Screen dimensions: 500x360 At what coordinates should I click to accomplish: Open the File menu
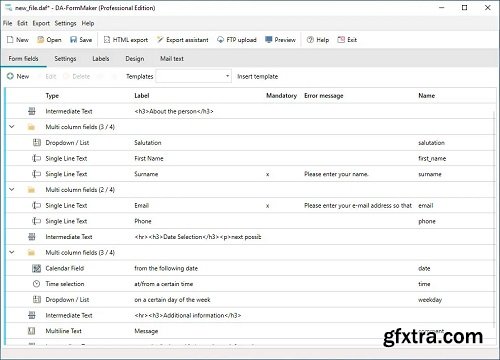tap(7, 23)
